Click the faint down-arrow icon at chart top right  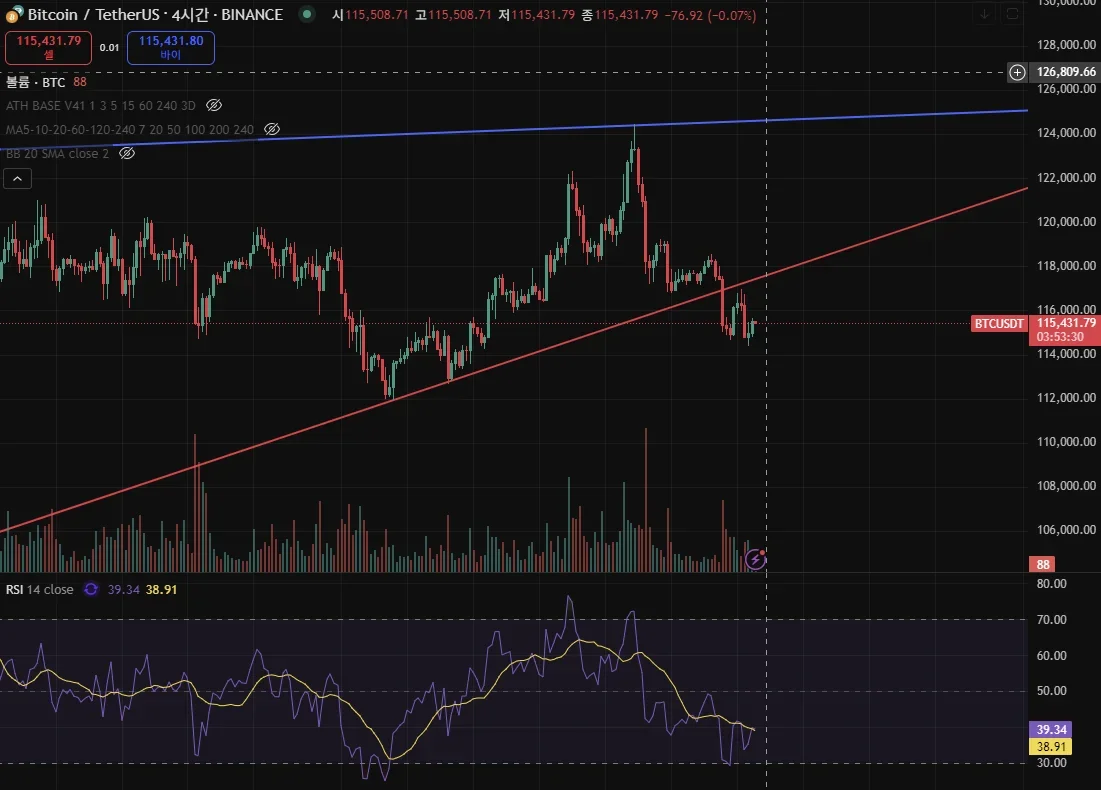pos(984,14)
